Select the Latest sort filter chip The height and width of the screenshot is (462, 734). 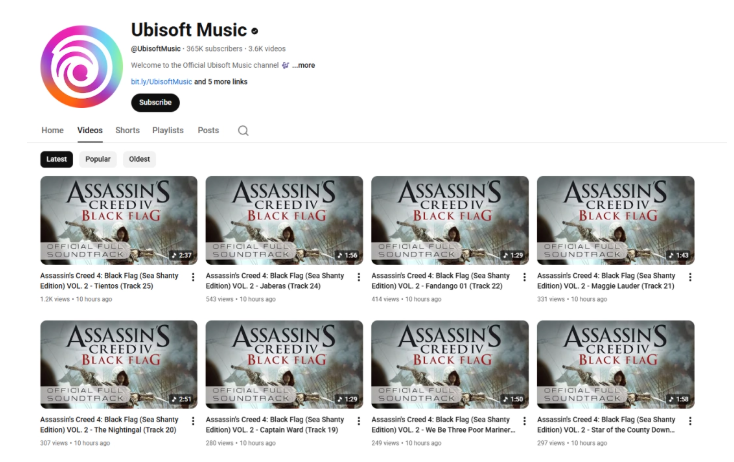[57, 159]
